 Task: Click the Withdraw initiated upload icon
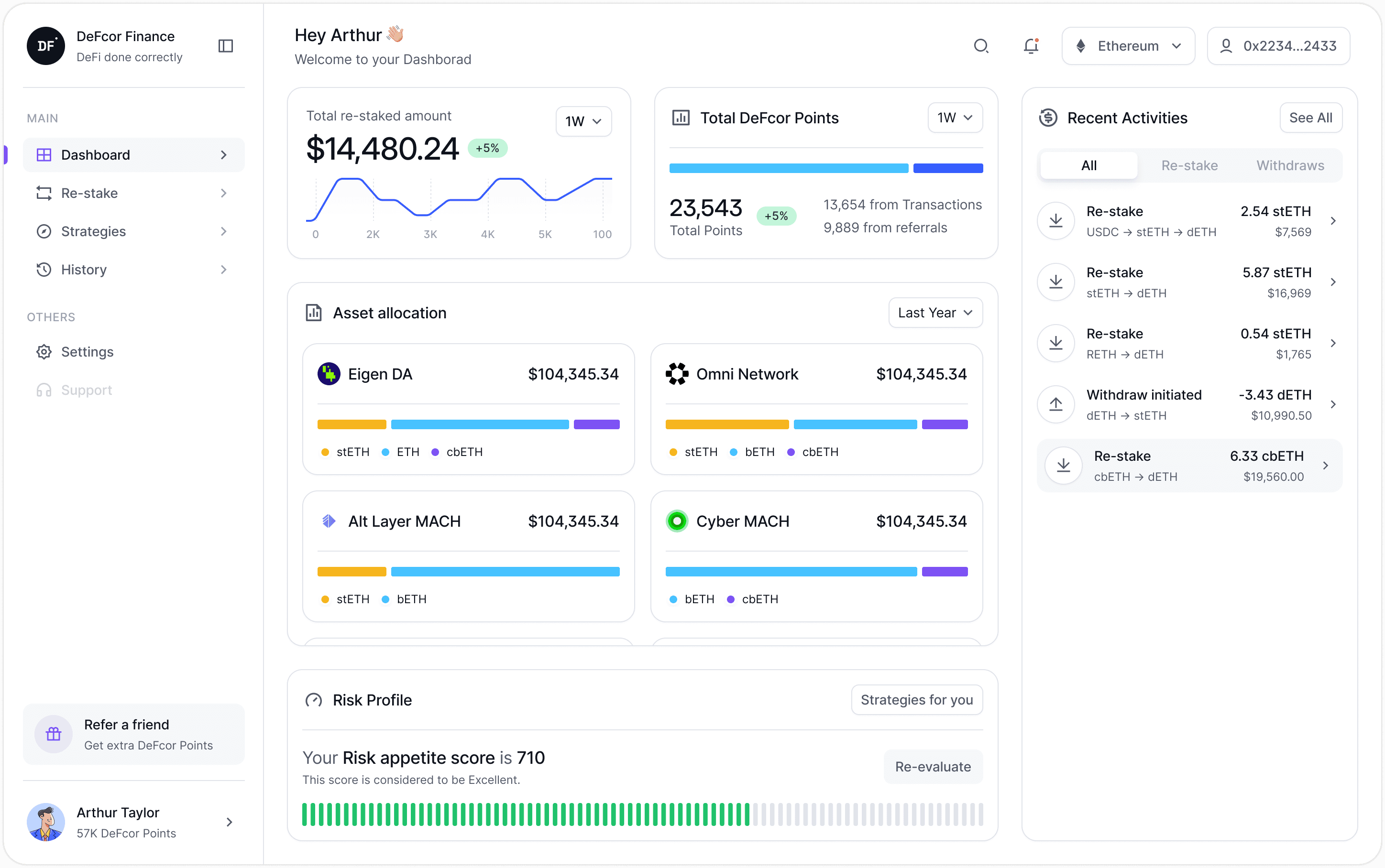coord(1055,405)
